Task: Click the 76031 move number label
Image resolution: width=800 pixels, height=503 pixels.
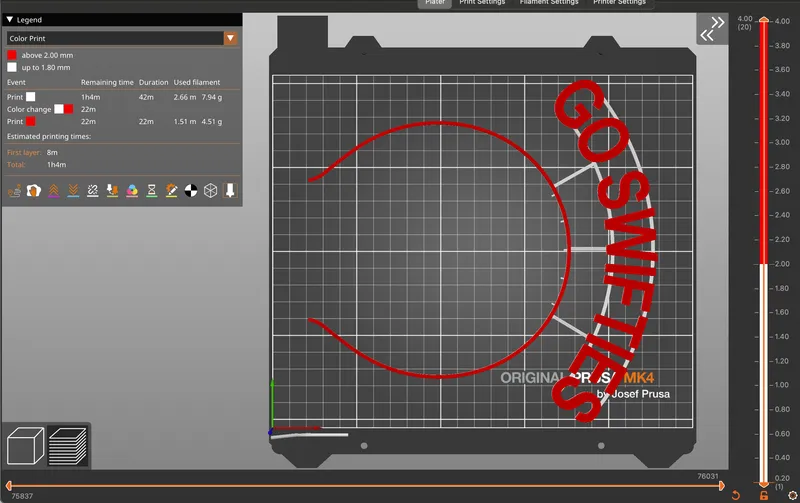Action: (708, 476)
